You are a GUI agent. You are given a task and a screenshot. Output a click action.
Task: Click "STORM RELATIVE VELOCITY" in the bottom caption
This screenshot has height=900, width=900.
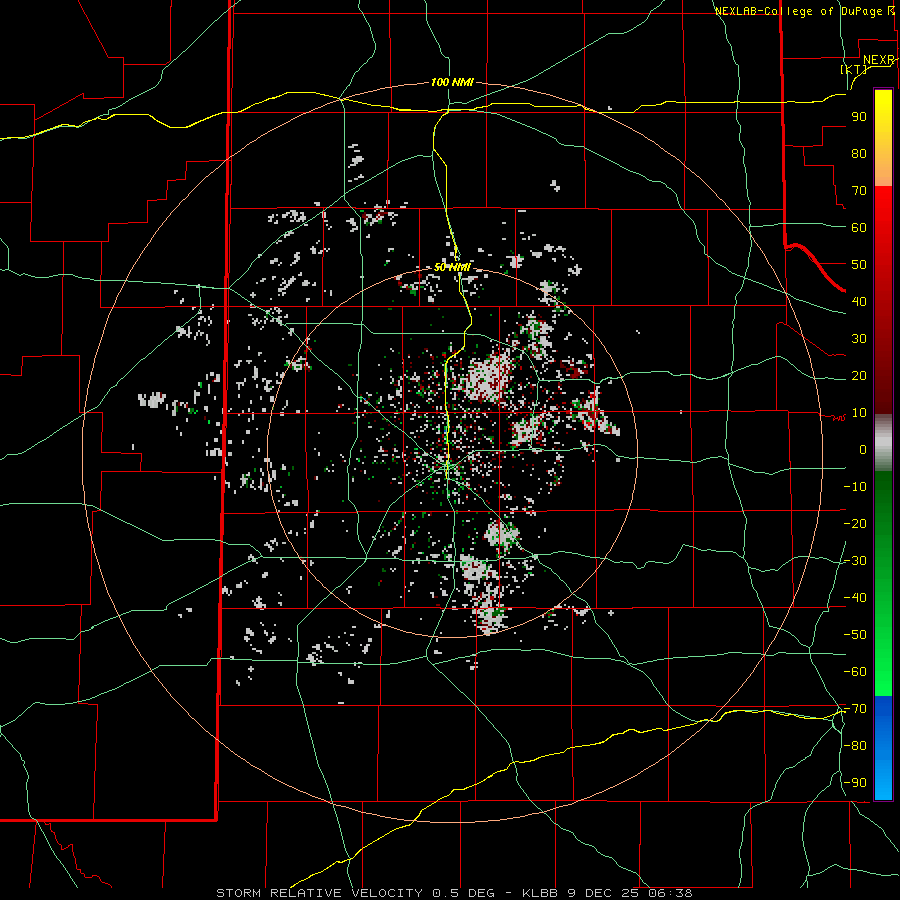pyautogui.click(x=320, y=893)
